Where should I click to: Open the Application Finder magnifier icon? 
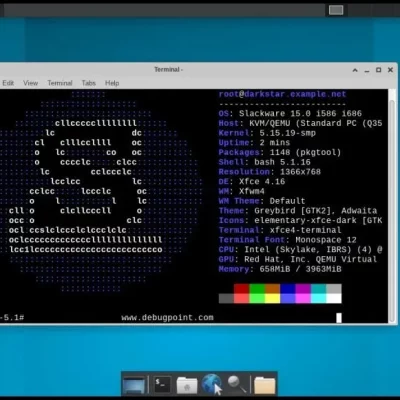(237, 384)
